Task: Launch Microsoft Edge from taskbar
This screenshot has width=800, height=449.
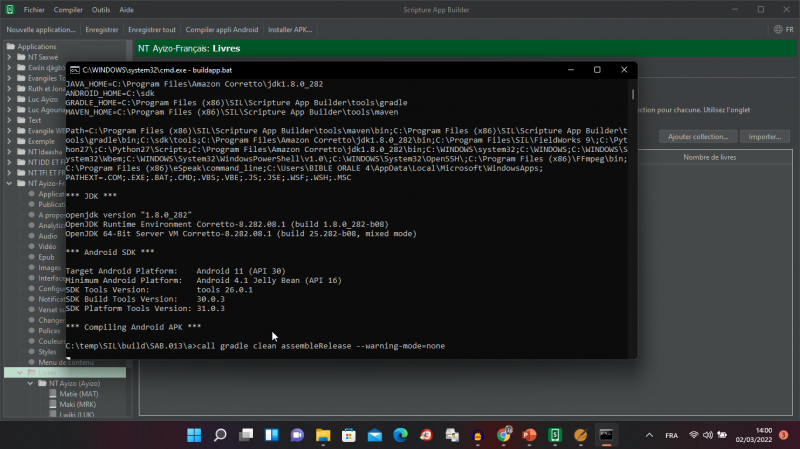Action: [x=400, y=435]
